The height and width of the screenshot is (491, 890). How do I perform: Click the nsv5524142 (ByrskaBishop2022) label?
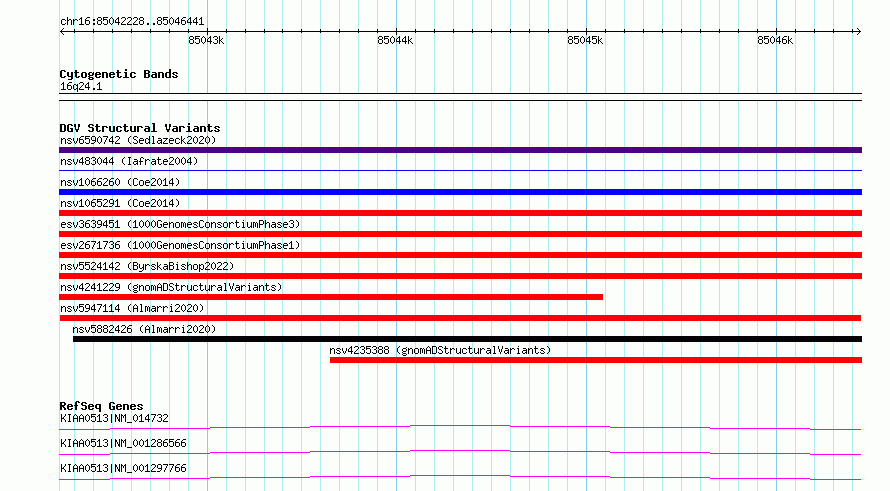click(147, 266)
